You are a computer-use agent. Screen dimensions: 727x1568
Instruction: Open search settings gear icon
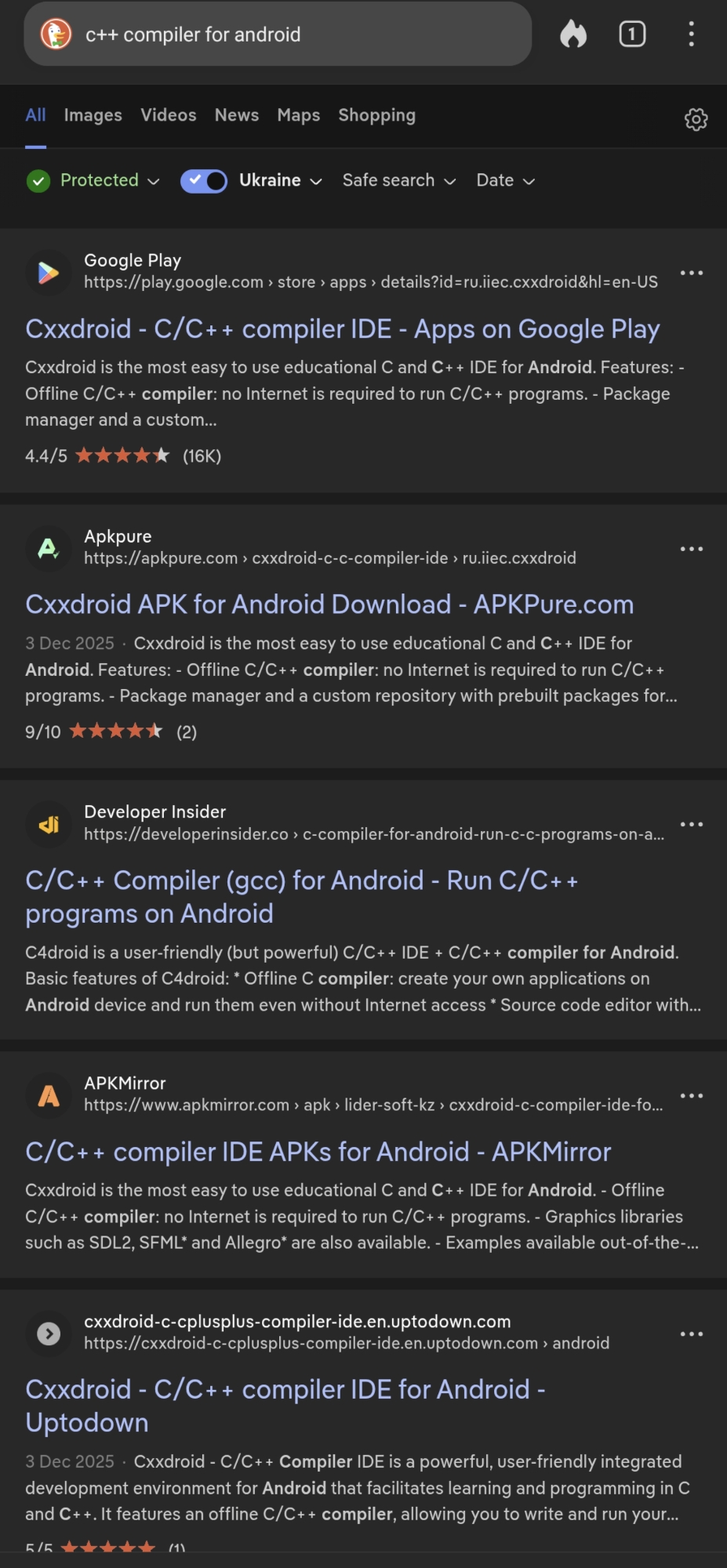point(696,119)
